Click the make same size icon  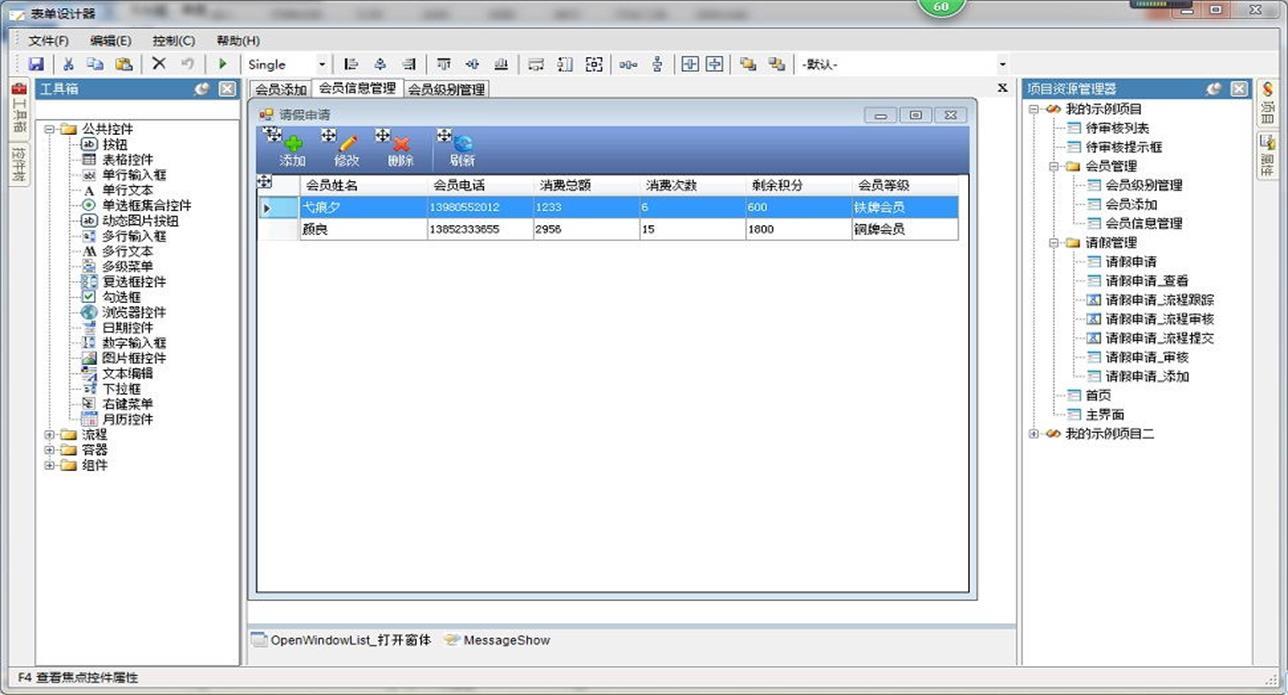click(x=594, y=64)
